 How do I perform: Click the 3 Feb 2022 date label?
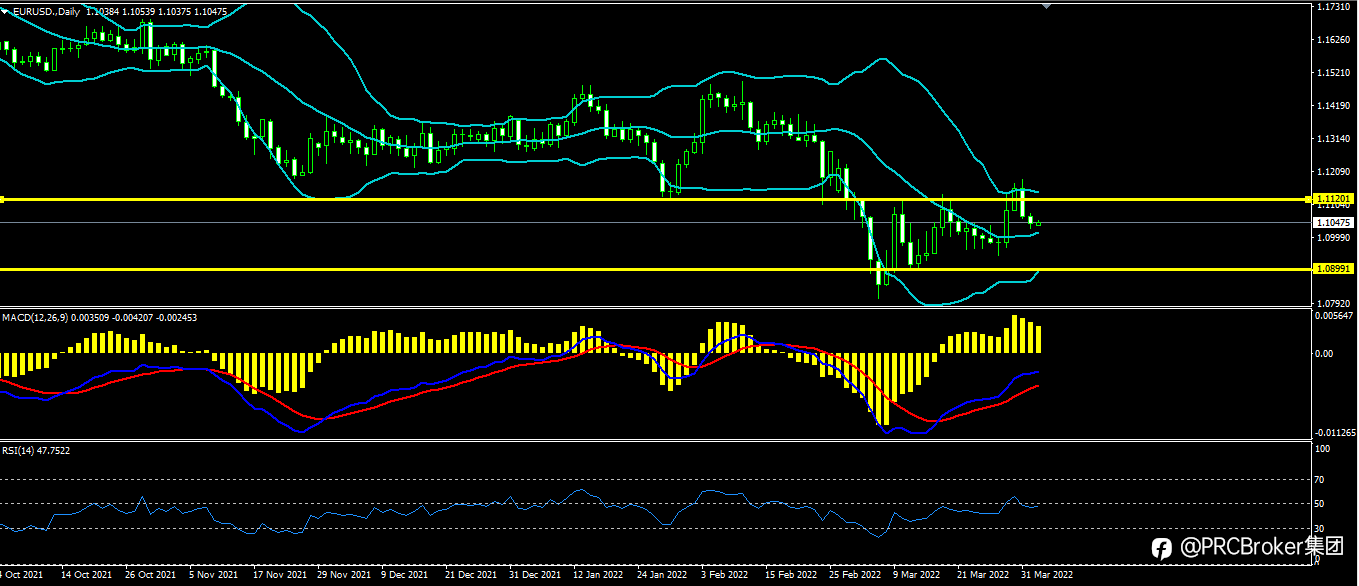tap(726, 575)
